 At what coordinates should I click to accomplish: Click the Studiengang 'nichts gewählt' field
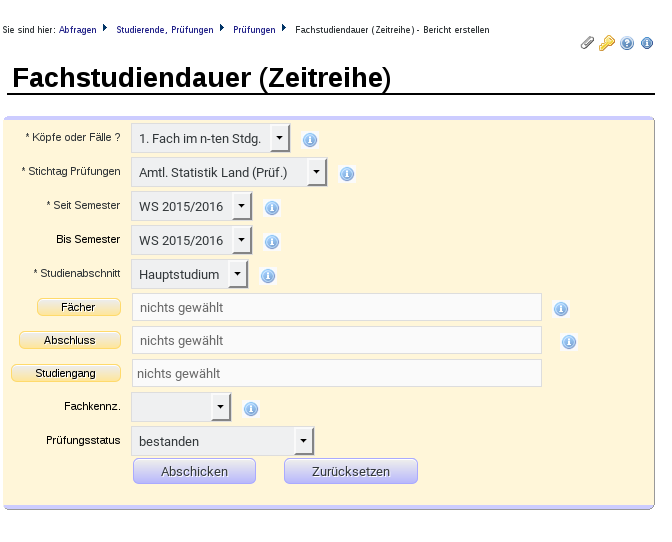tap(337, 373)
